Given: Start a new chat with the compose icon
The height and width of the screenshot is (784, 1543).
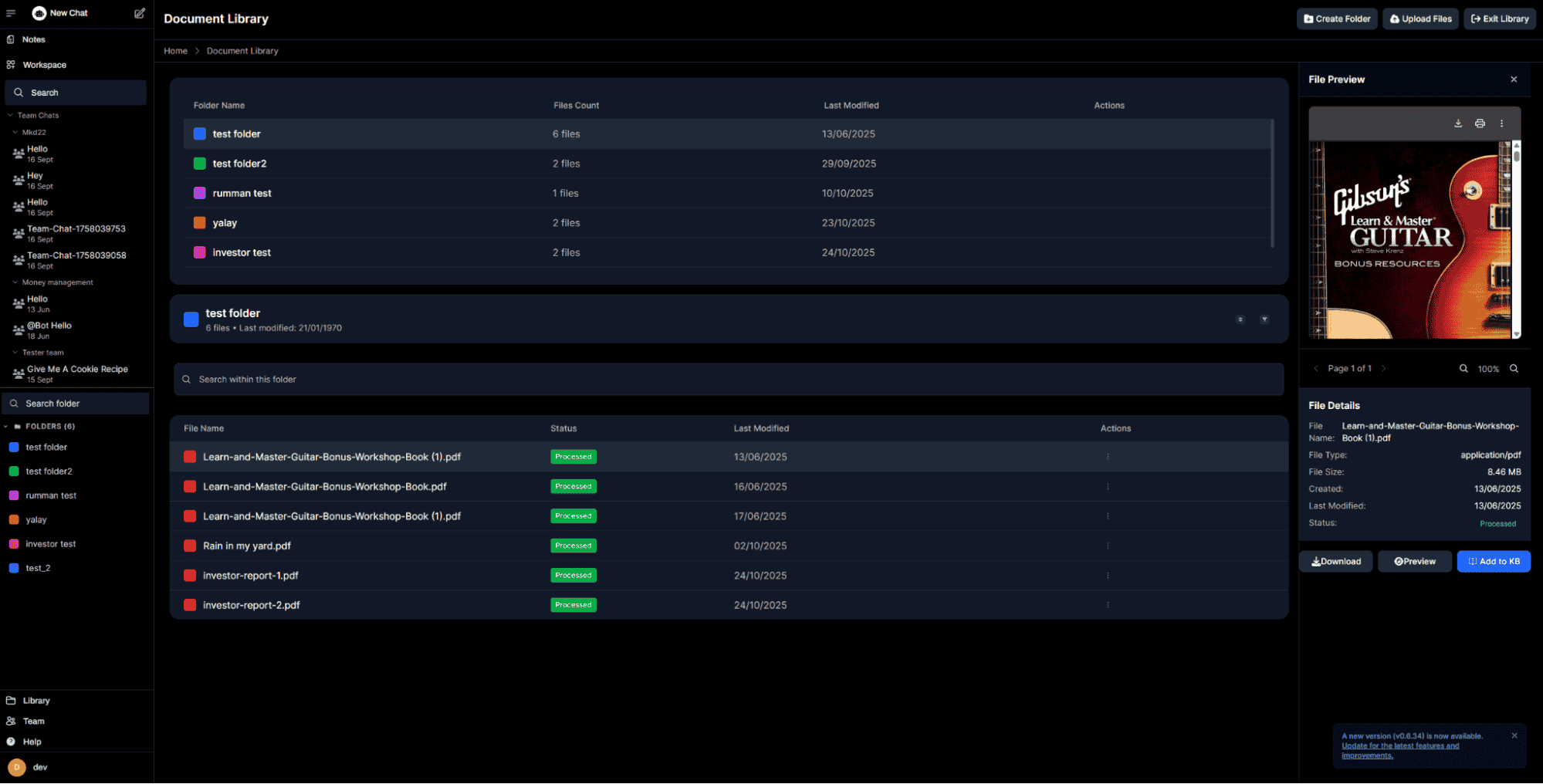Looking at the screenshot, I should click(140, 13).
